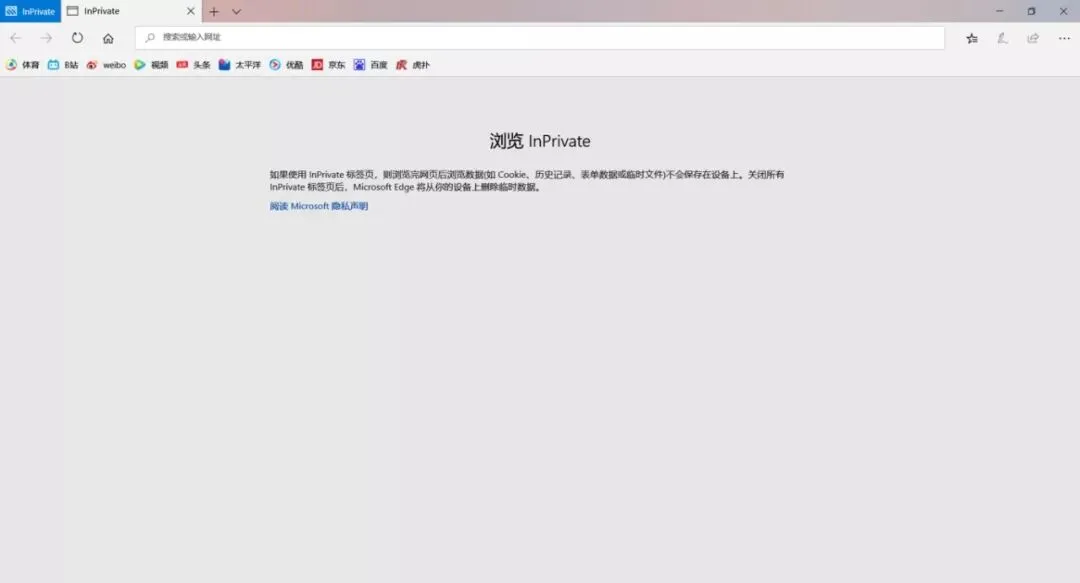Viewport: 1080px width, 583px height.
Task: Open the 体育 favorite bookmark
Action: [x=22, y=64]
